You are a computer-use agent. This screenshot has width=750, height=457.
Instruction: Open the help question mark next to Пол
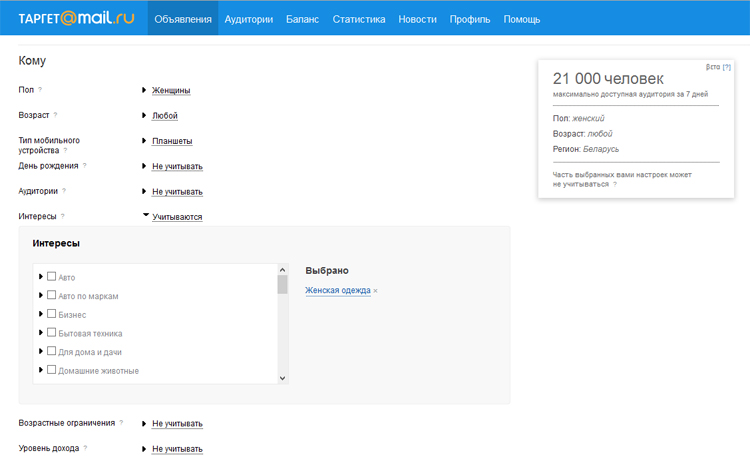[40, 89]
